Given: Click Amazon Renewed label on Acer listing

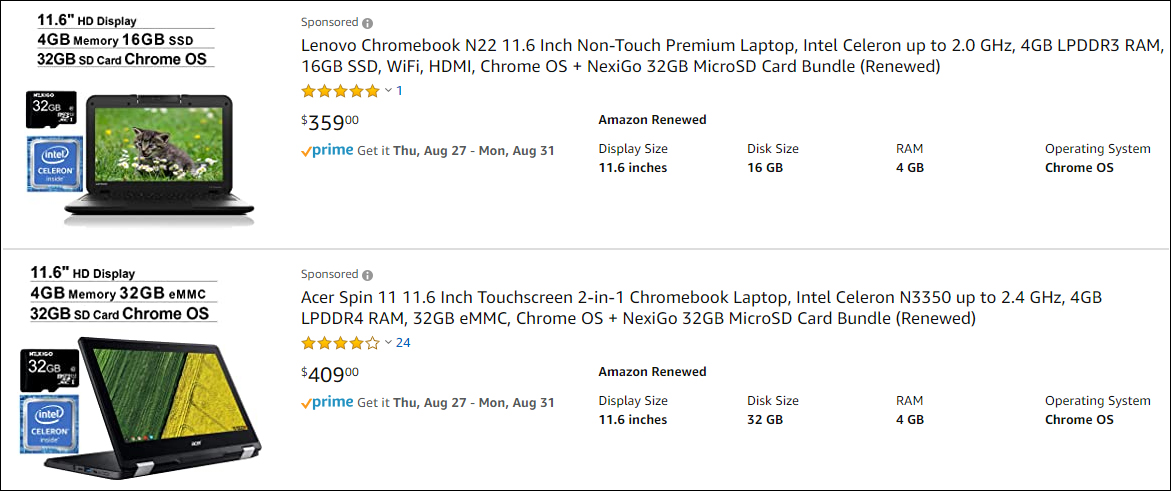Looking at the screenshot, I should tap(652, 372).
